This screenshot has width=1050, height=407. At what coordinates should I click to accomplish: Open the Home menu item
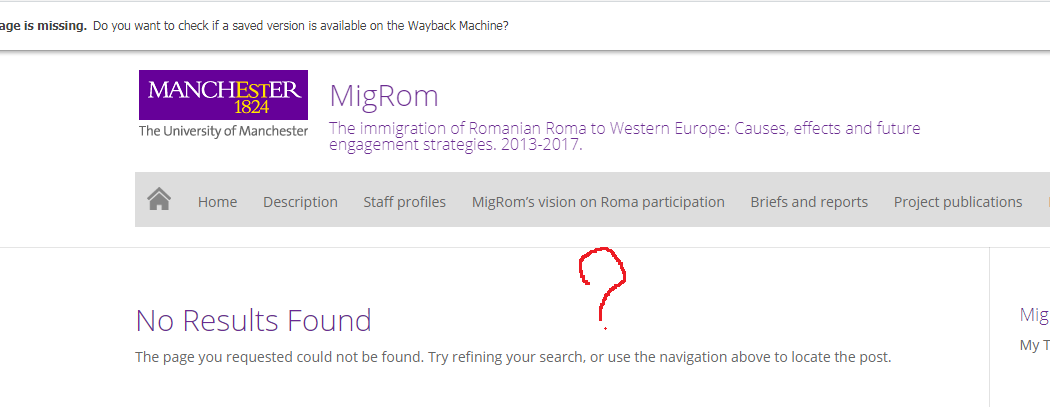pyautogui.click(x=217, y=202)
